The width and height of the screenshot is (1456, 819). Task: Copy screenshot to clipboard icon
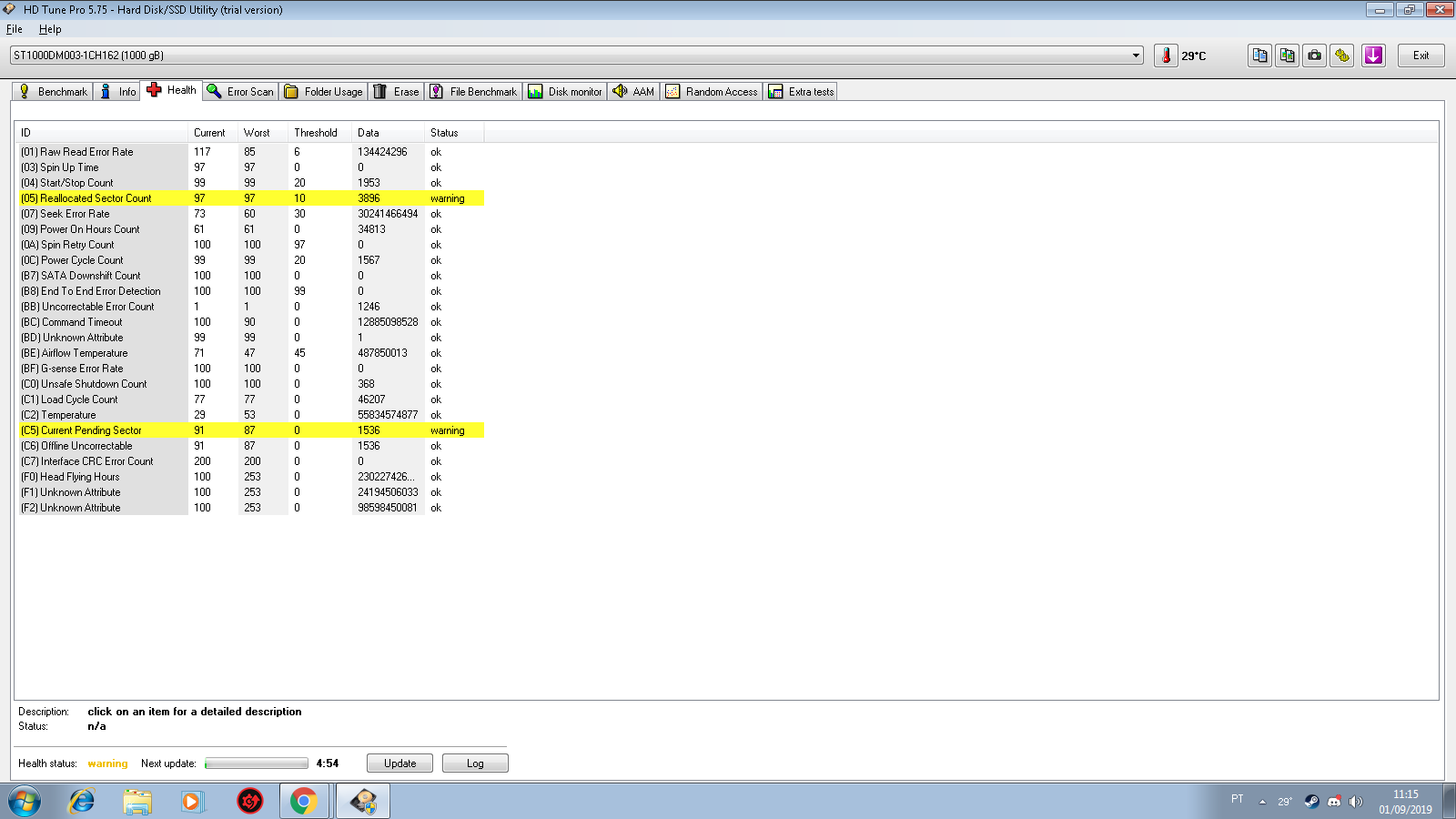1287,56
